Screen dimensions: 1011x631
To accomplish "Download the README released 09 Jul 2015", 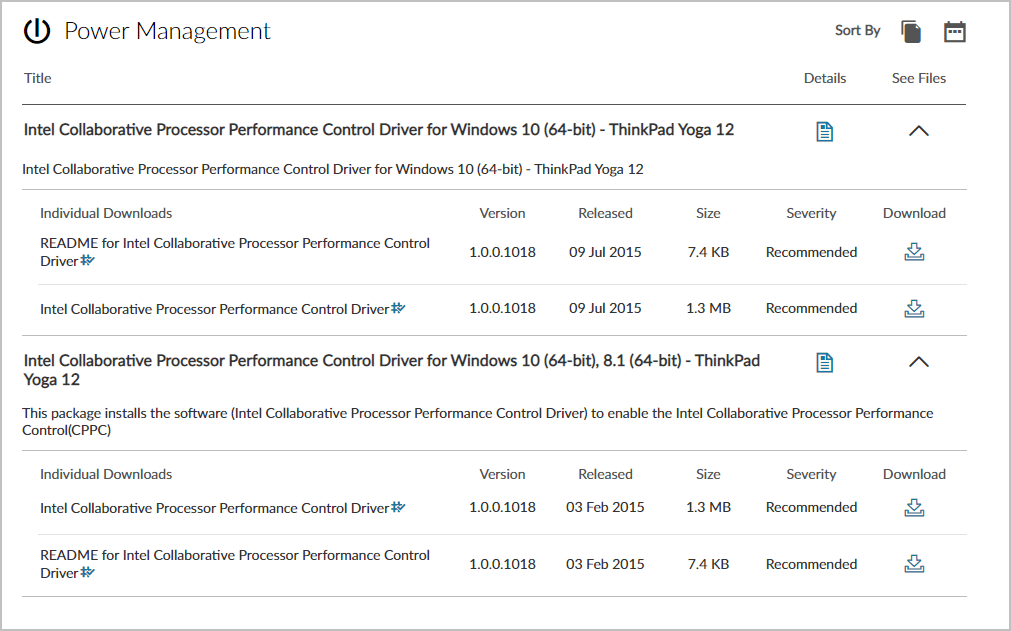I will click(x=914, y=252).
